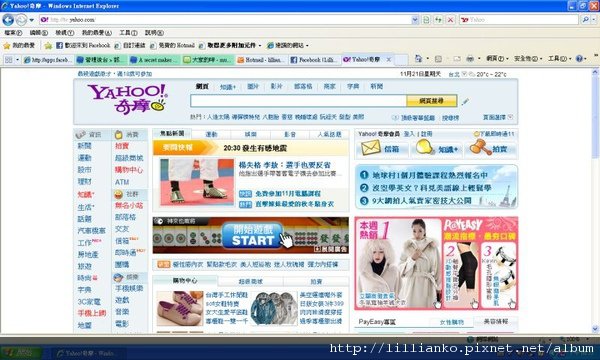Click the yellow 網頁搜尋 search button
This screenshot has height=360, width=600.
point(431,101)
